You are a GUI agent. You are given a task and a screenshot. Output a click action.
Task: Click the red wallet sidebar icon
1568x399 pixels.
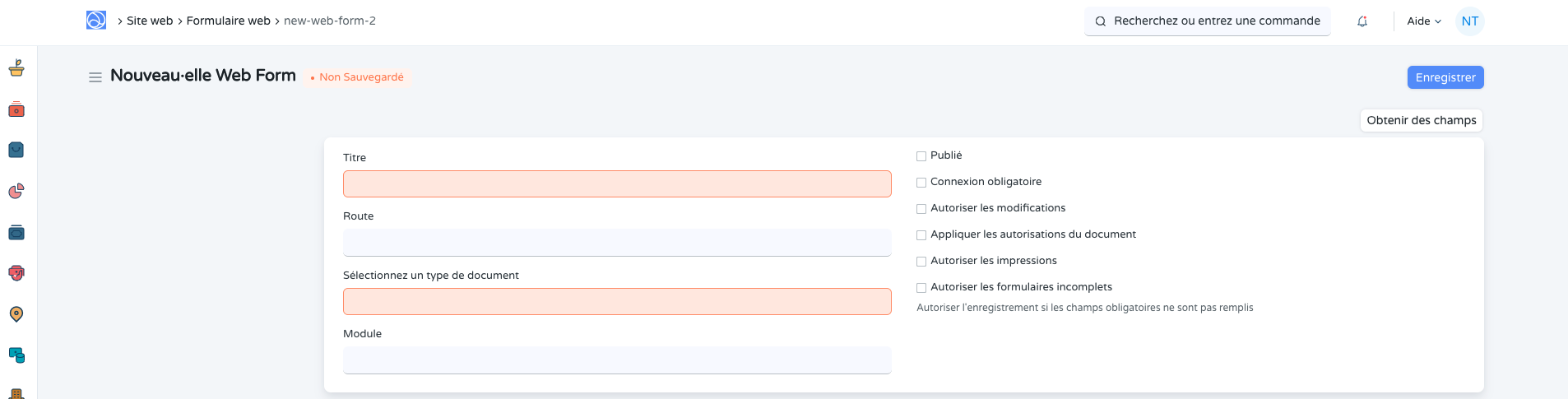16,109
